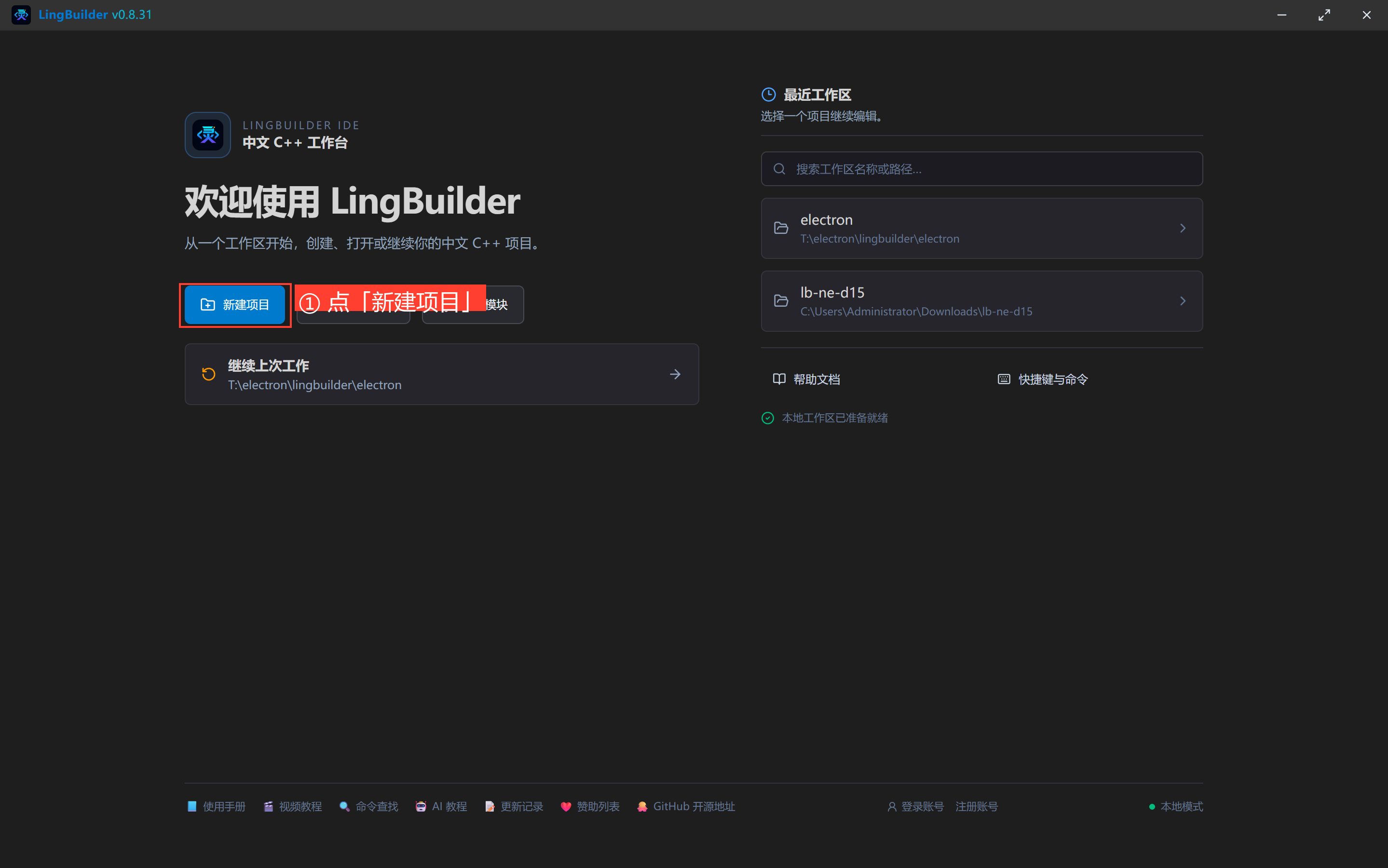Open 使用手册 footer link

click(217, 807)
